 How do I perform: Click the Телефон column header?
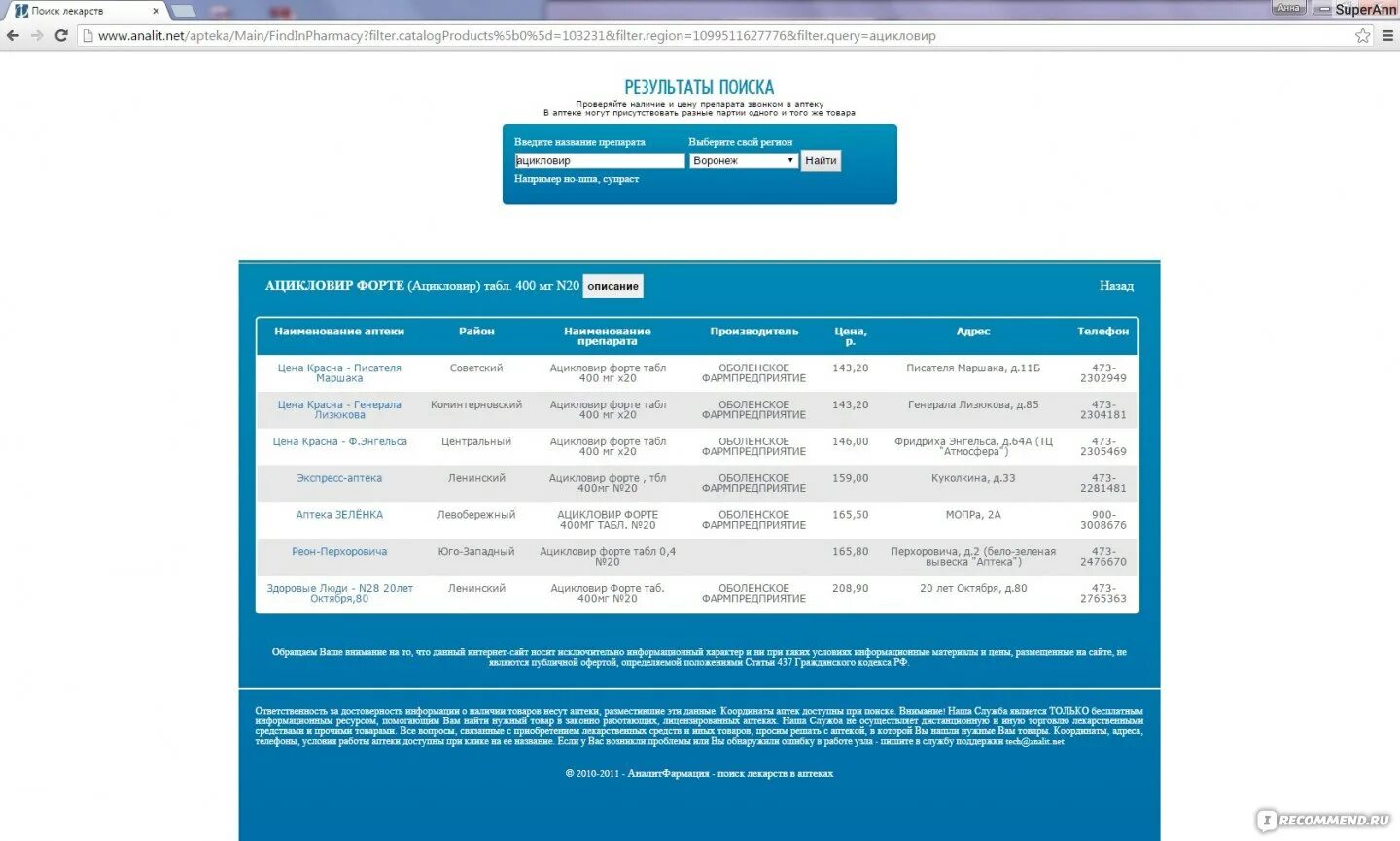coord(1103,332)
